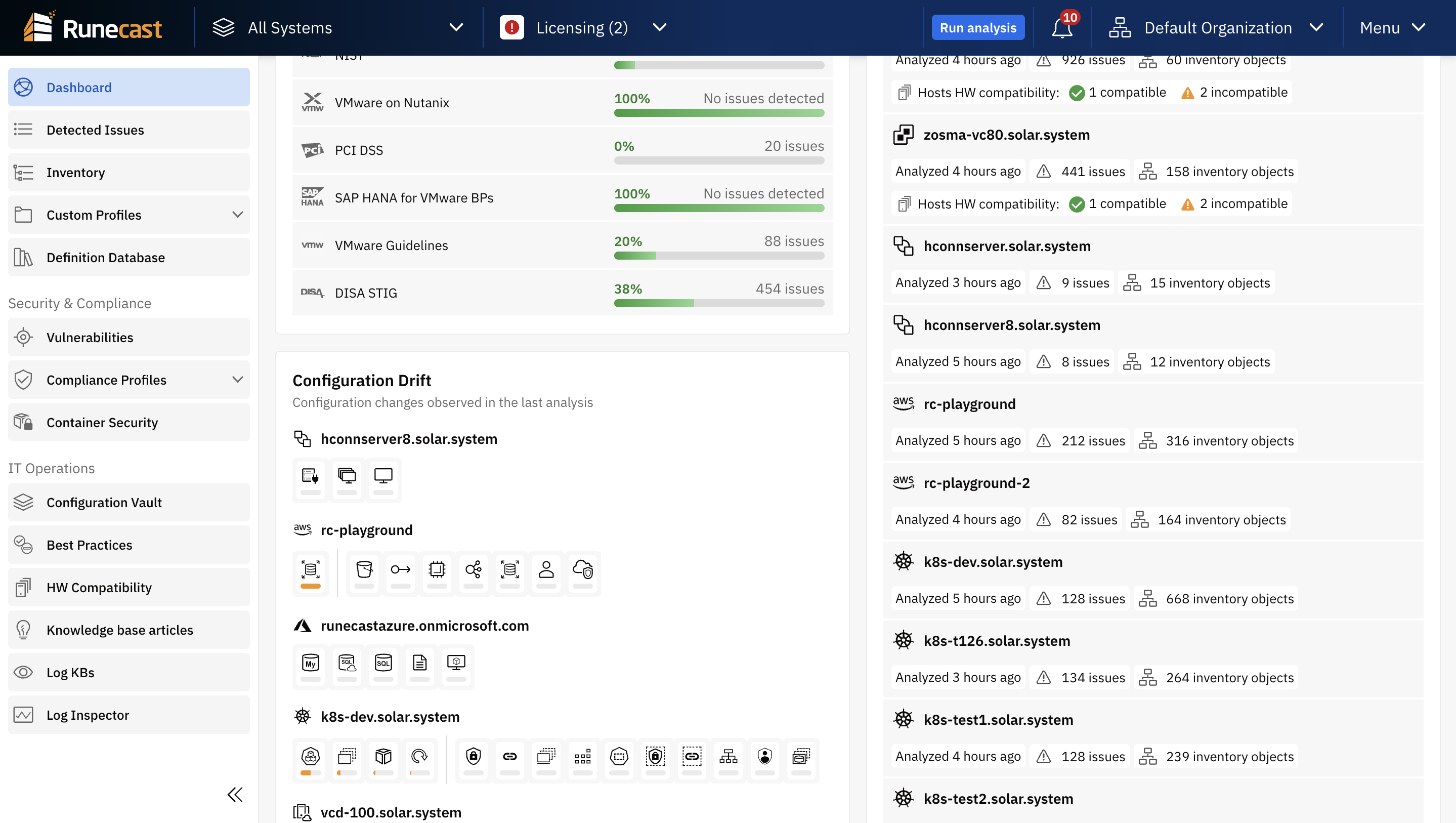
Task: Open the zosma-vc80.solar.system link
Action: pyautogui.click(x=1006, y=135)
